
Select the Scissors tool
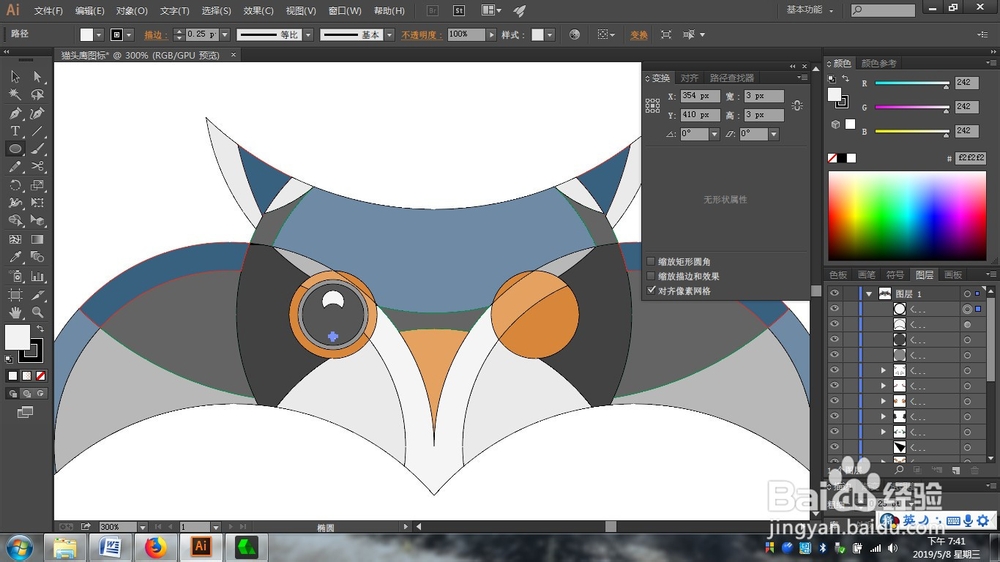[x=38, y=167]
